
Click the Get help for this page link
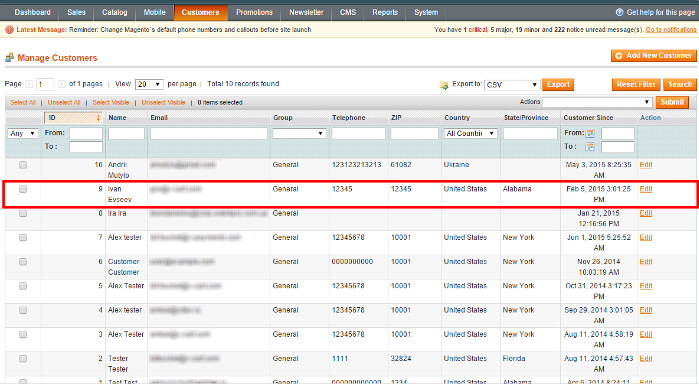pos(661,12)
